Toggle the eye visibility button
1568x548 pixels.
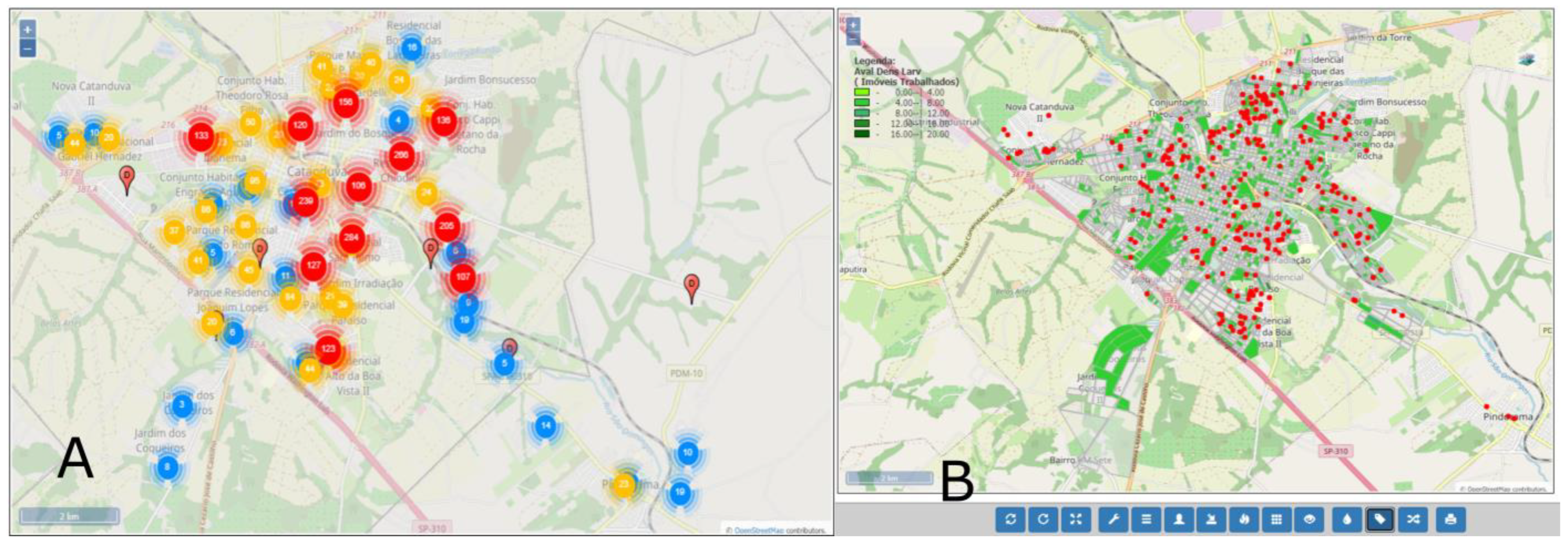tap(1309, 519)
